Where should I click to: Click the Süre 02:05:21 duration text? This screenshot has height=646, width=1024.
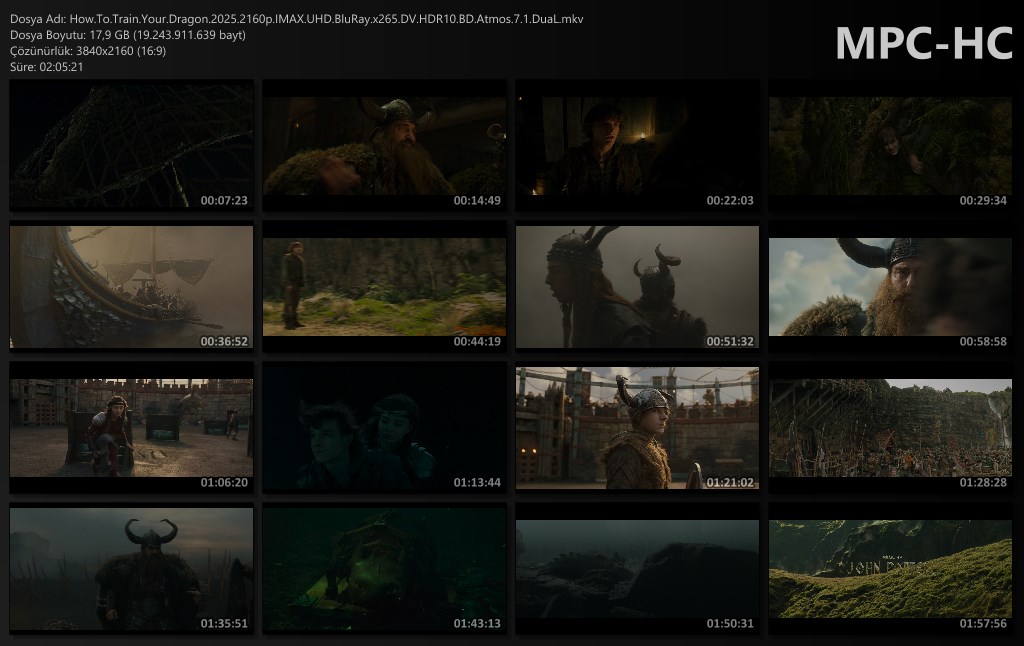point(47,67)
